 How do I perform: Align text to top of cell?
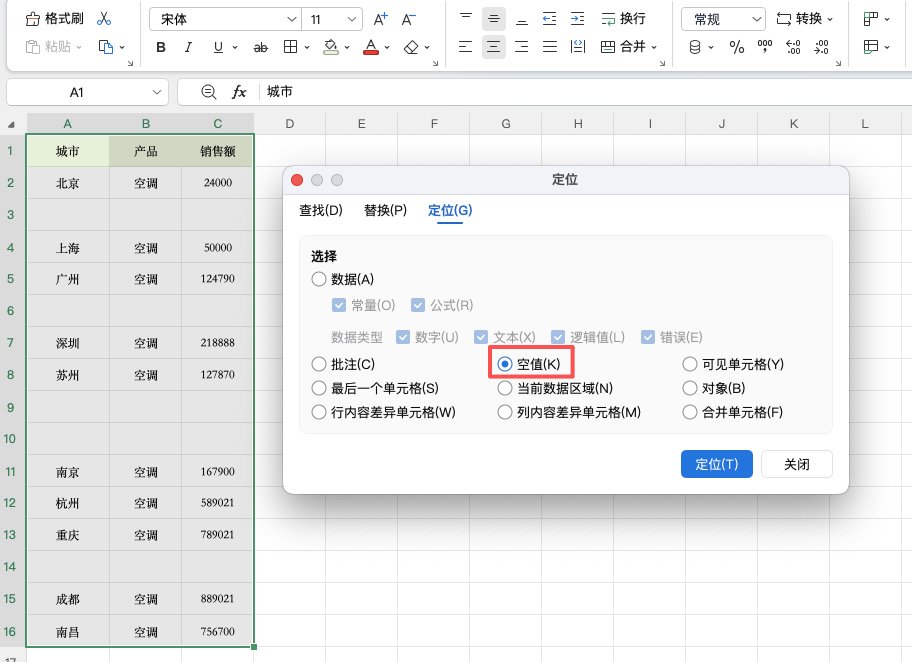pyautogui.click(x=466, y=19)
